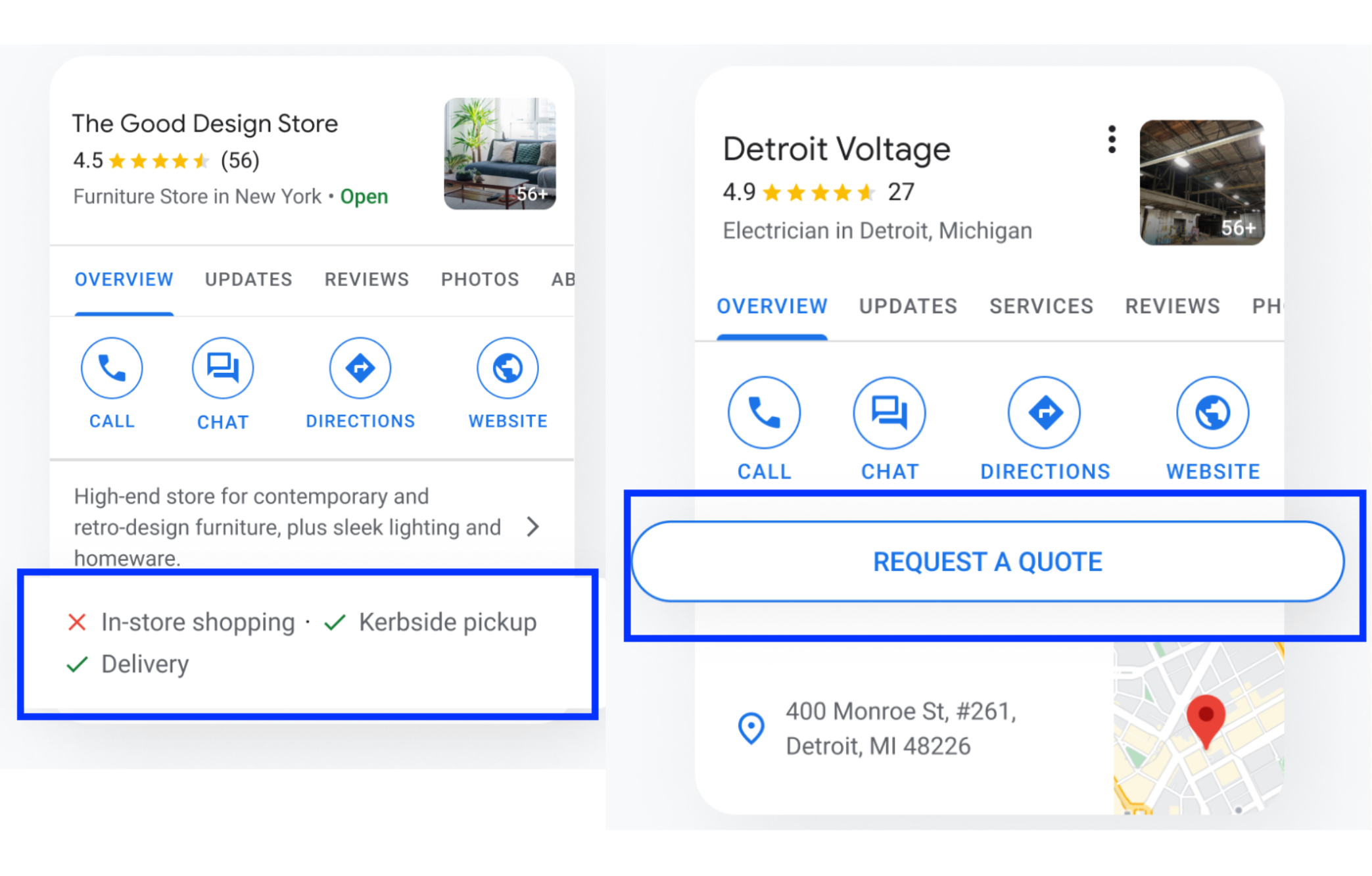Tap the Call icon for The Good Design Store
The image size is (1372, 876).
[112, 368]
